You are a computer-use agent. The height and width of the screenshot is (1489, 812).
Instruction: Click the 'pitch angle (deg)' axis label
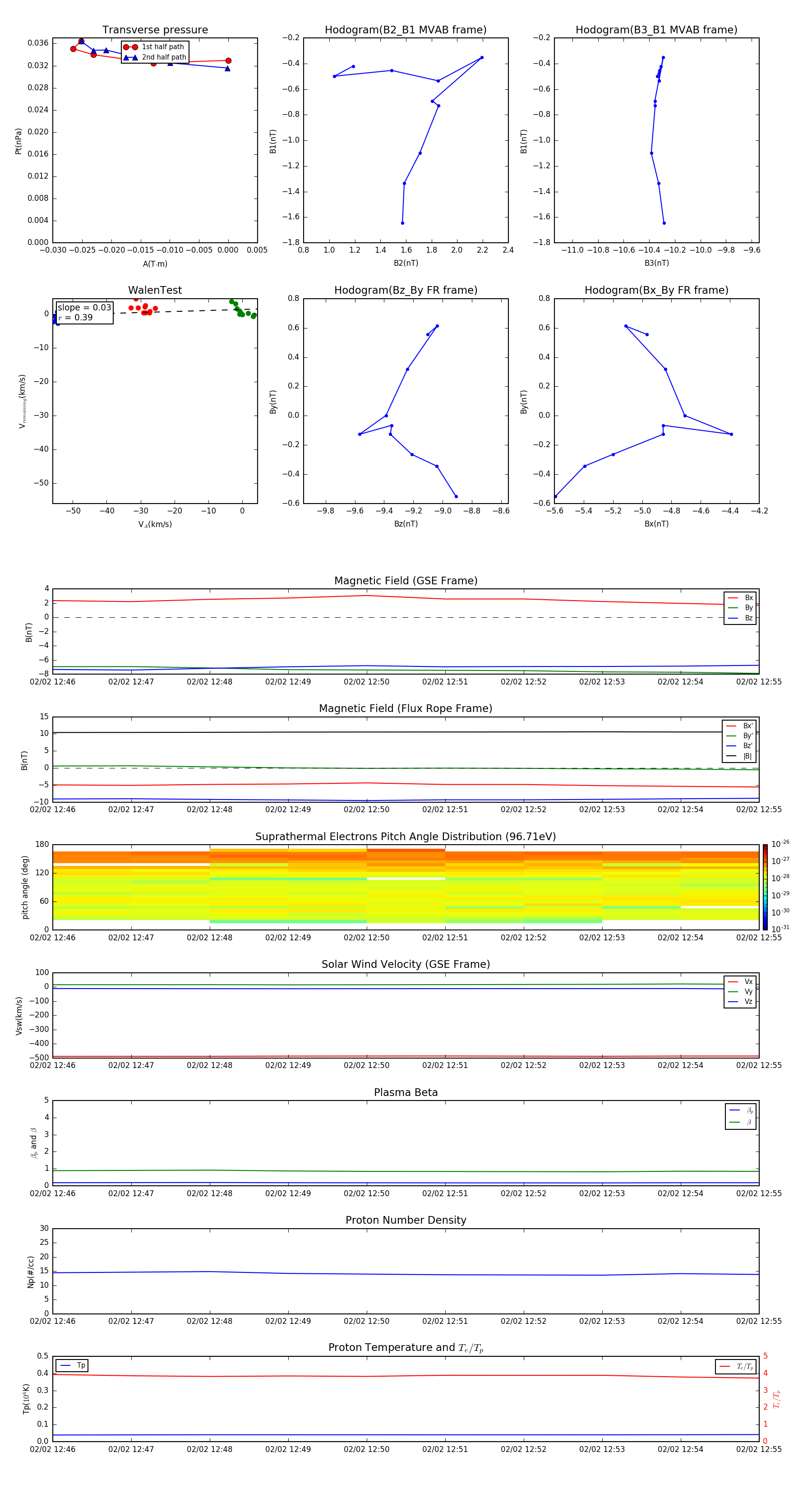(25, 887)
